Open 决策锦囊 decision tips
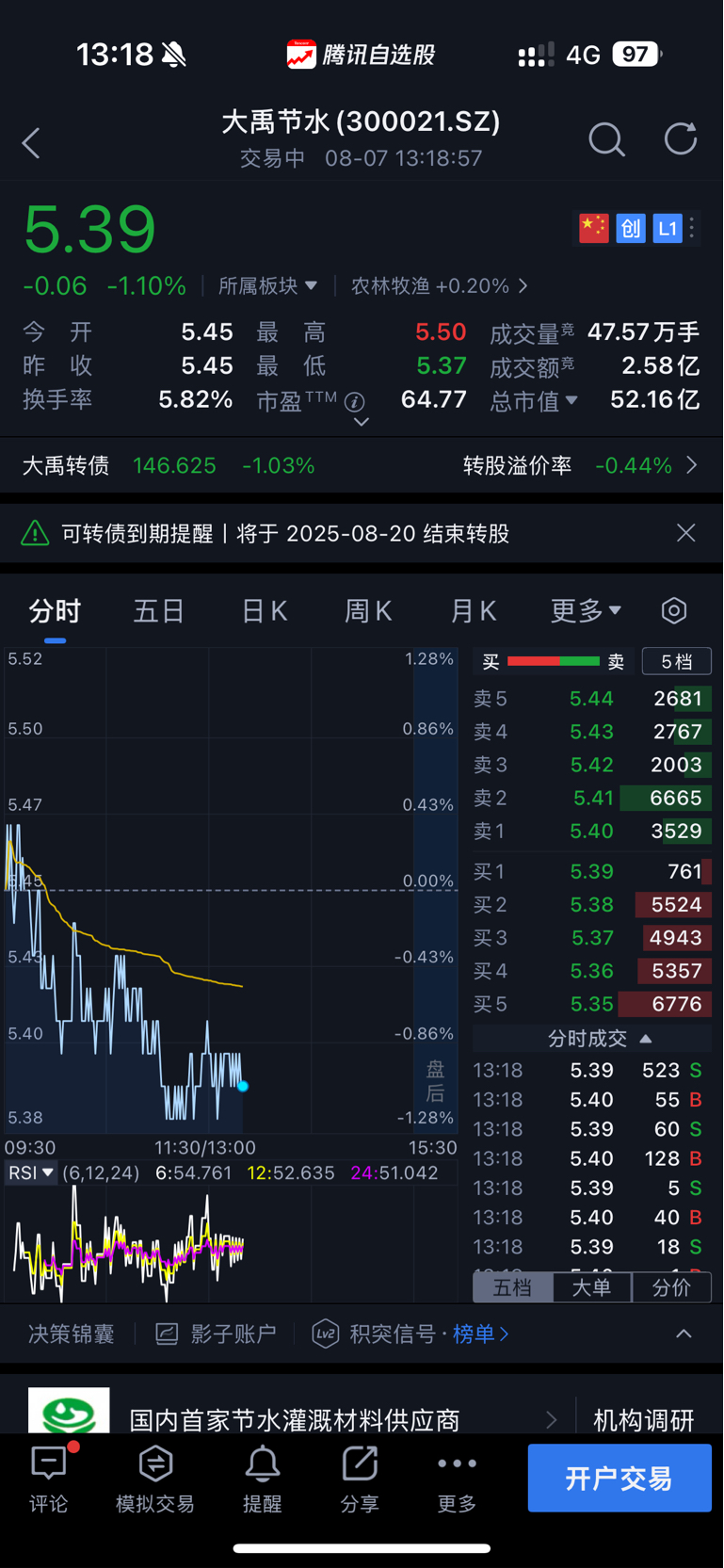 point(72,1334)
